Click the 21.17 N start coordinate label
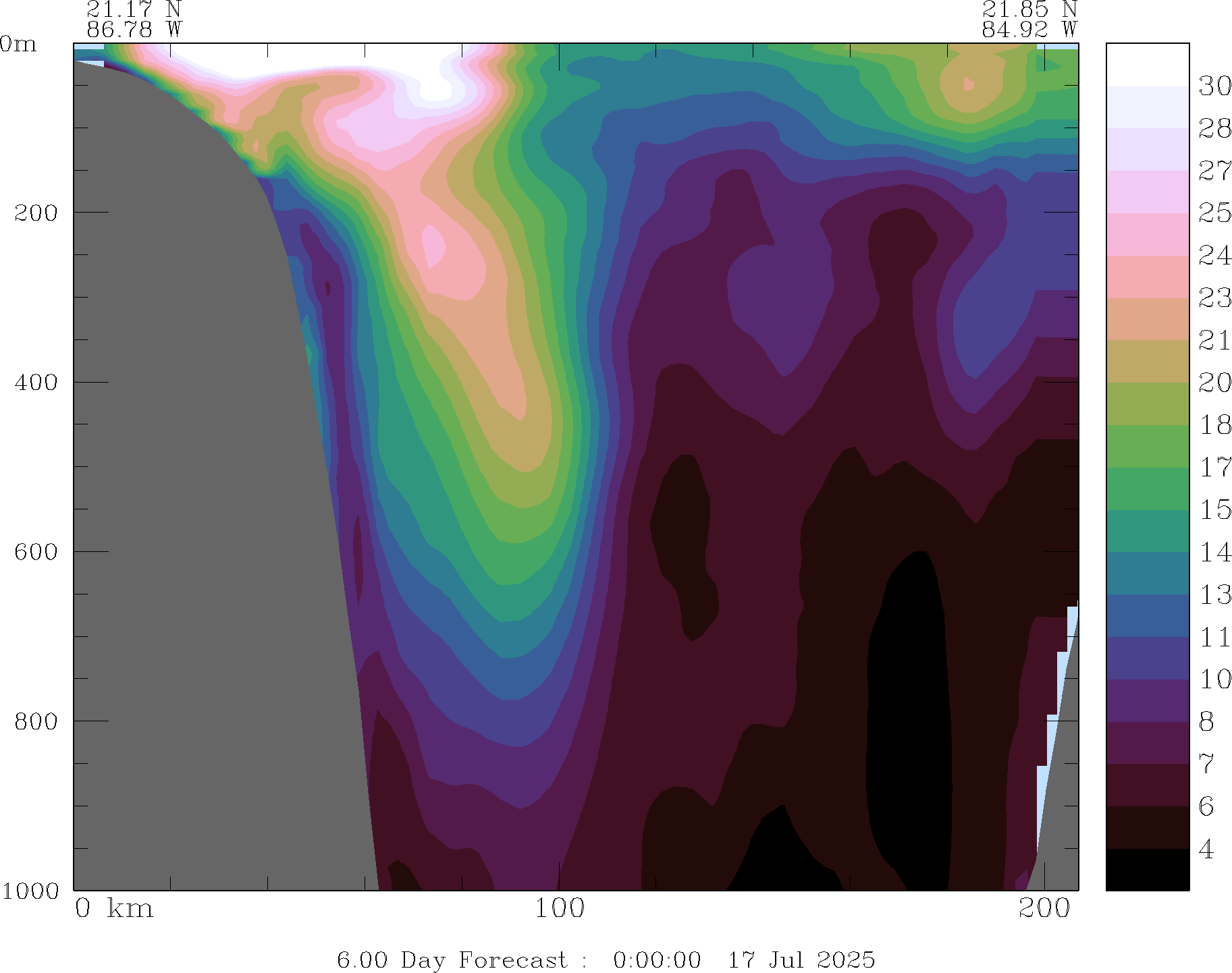 pos(134,9)
